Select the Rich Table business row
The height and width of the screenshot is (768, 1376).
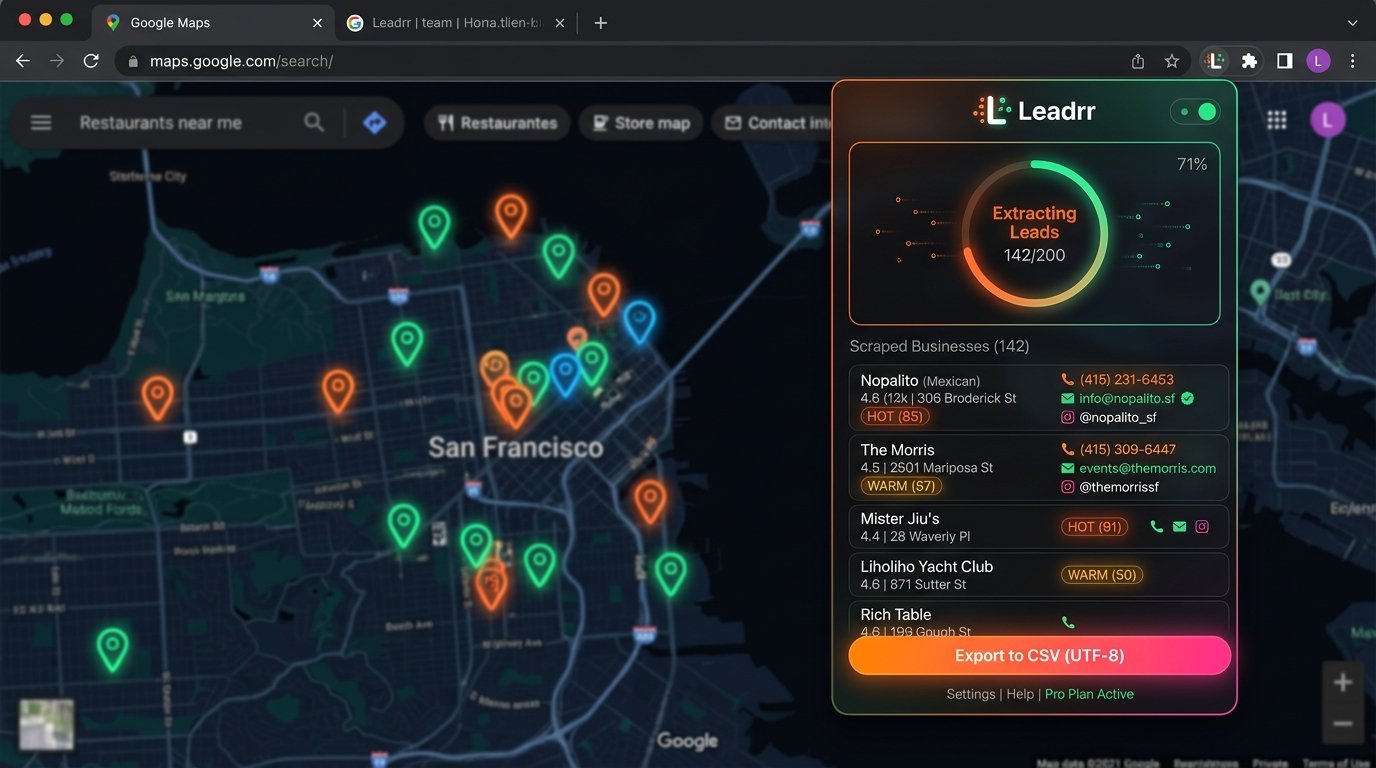pyautogui.click(x=1038, y=618)
